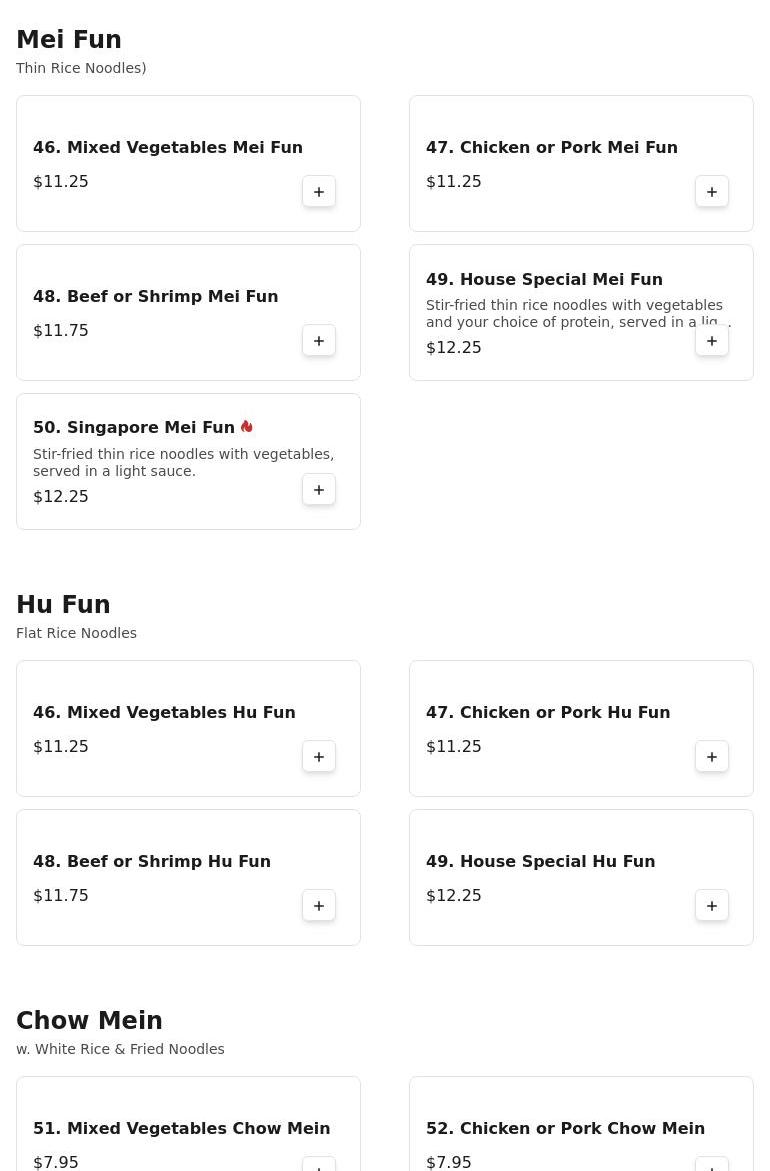Image resolution: width=770 pixels, height=1171 pixels.
Task: Add Chicken or Pork Mei Fun
Action: 712,192
